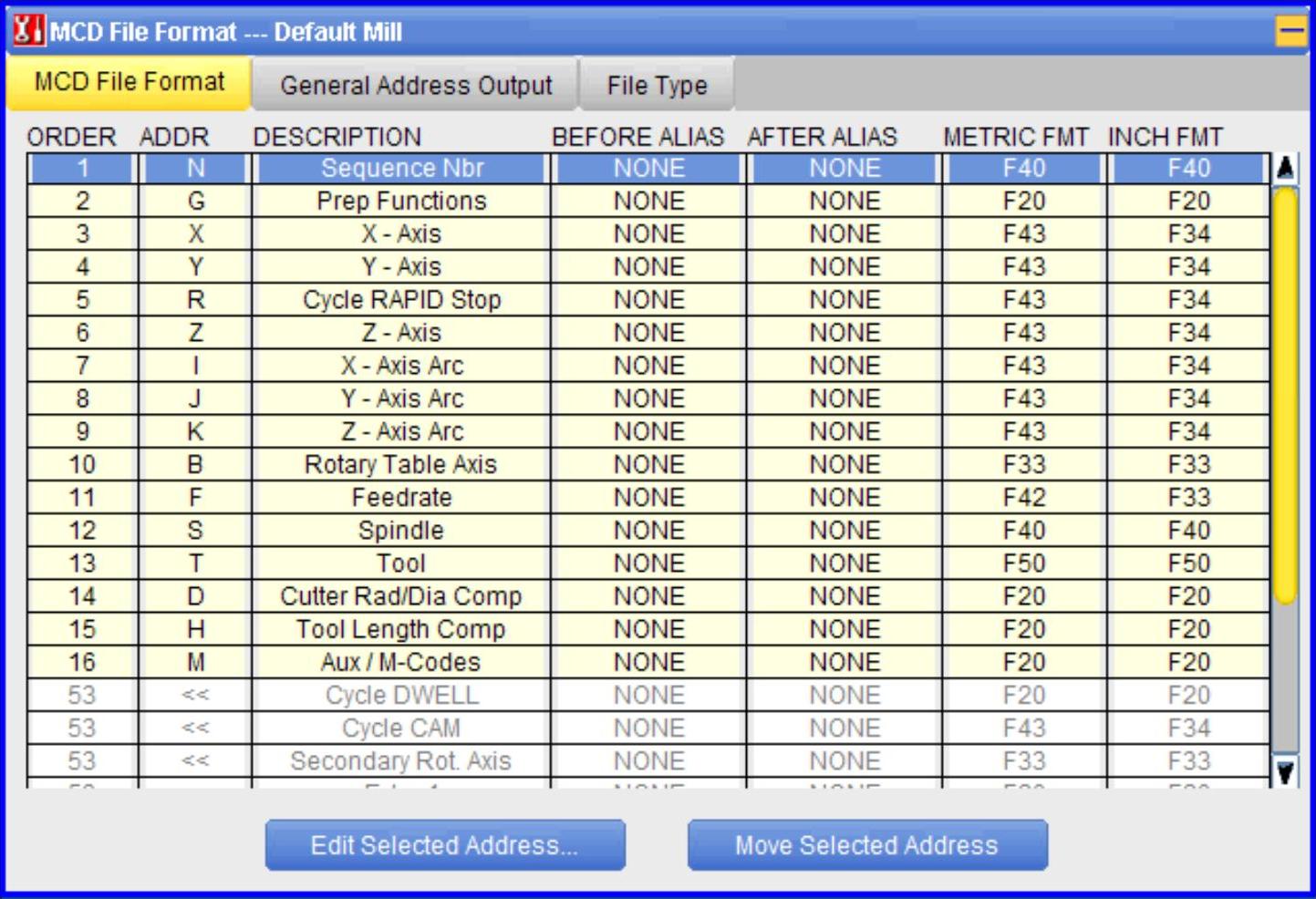Click the Inch Fmt F34 cell in the Cycle RAPID Stop row
The width and height of the screenshot is (1316, 899).
(x=1189, y=300)
